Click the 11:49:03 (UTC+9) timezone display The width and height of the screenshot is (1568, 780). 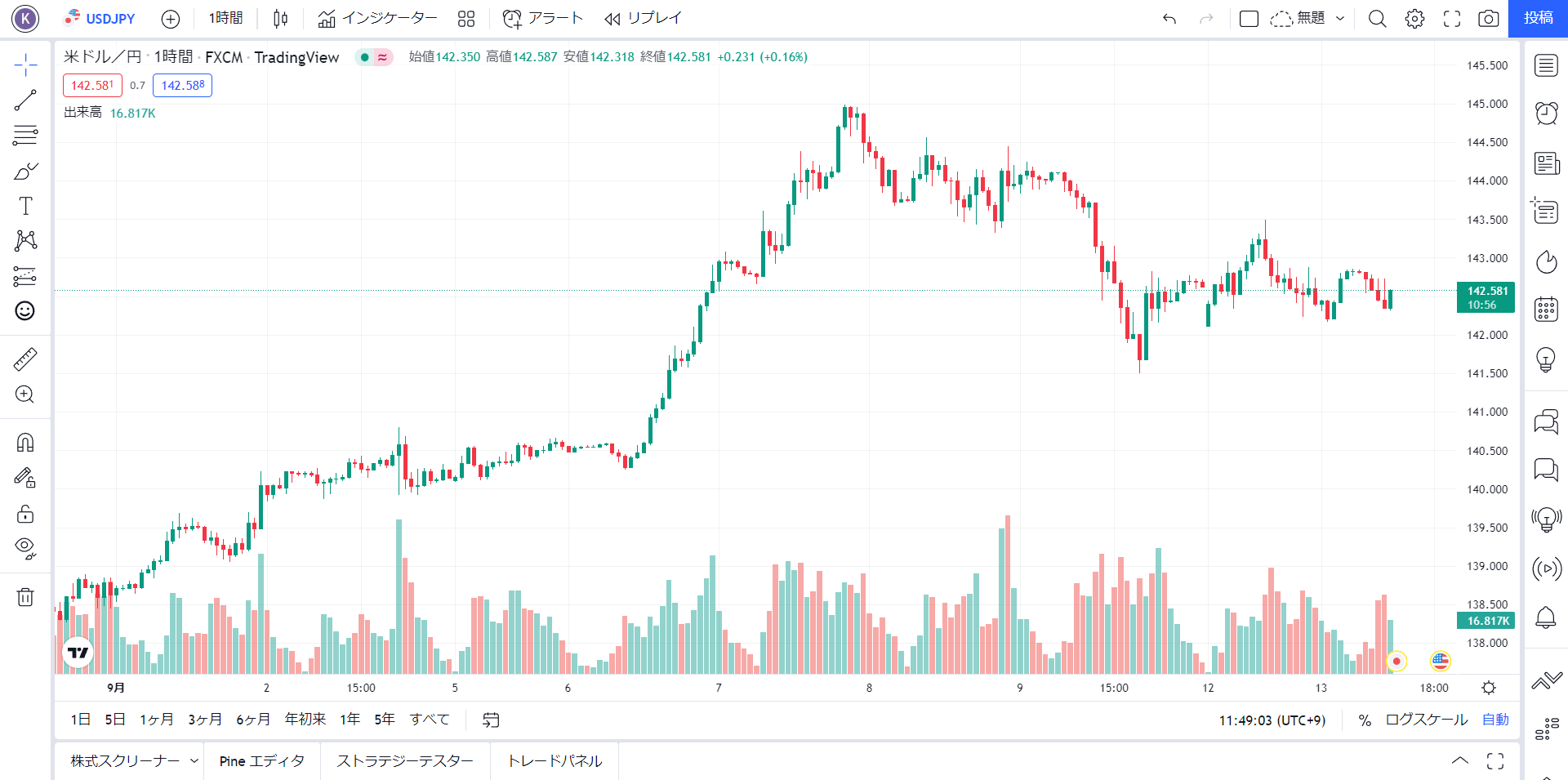click(1273, 720)
